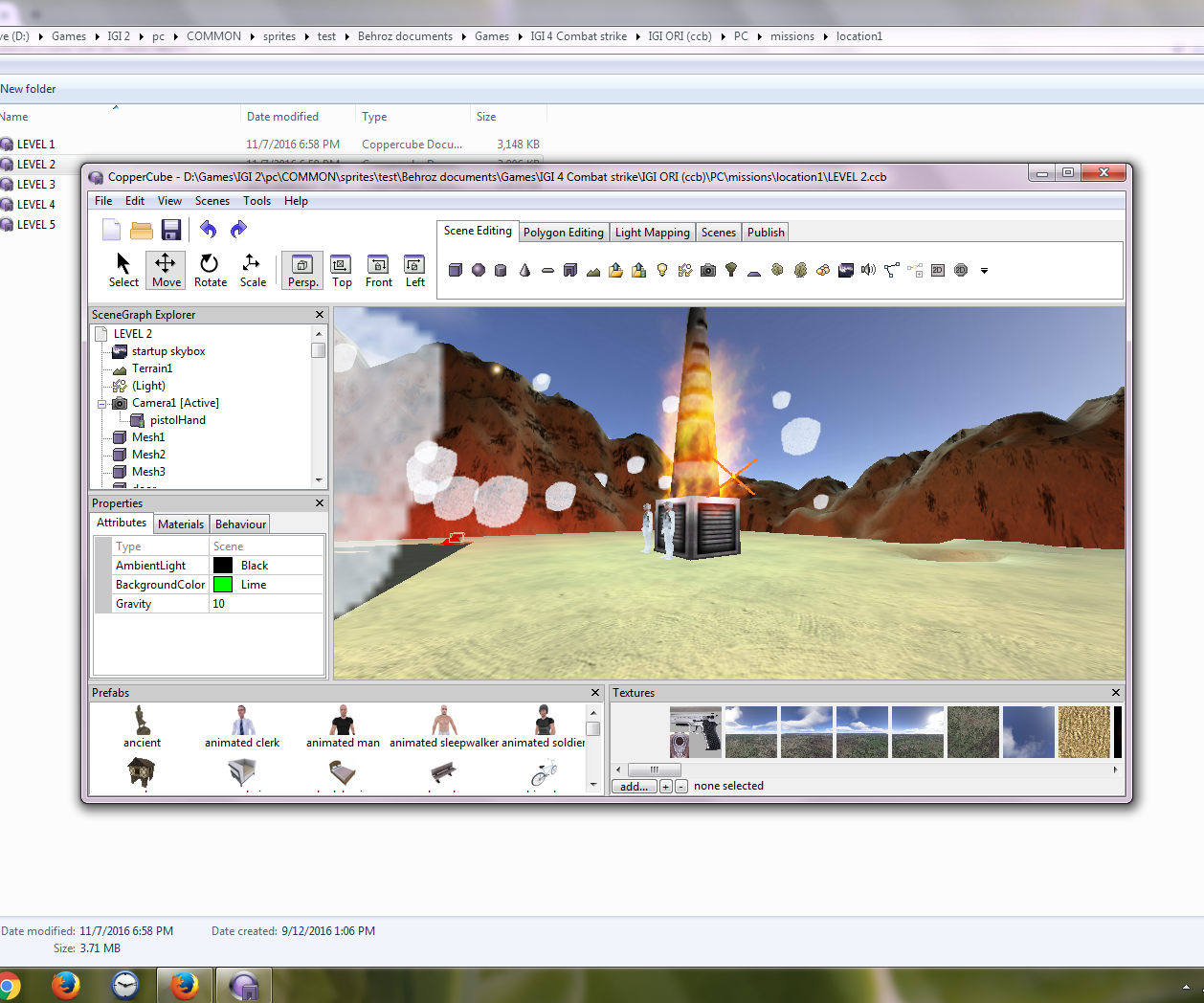Add a sphere primitive to the scene
1204x1003 pixels.
coord(478,270)
